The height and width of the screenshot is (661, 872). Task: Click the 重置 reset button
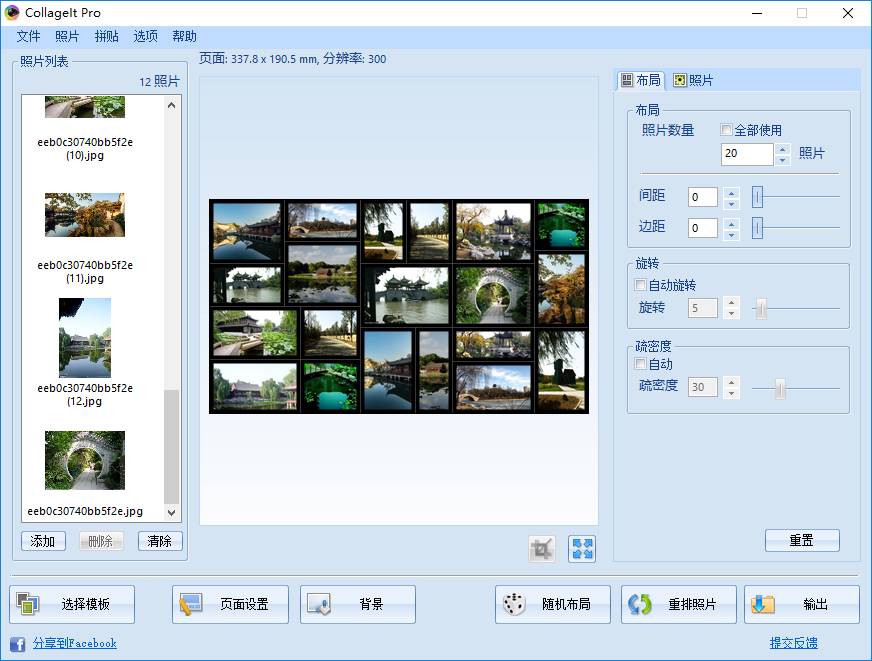[802, 540]
